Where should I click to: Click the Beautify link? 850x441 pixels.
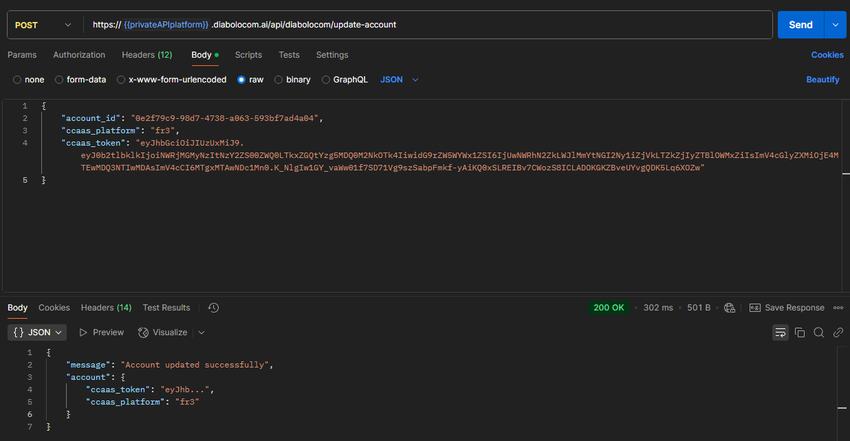click(x=822, y=79)
